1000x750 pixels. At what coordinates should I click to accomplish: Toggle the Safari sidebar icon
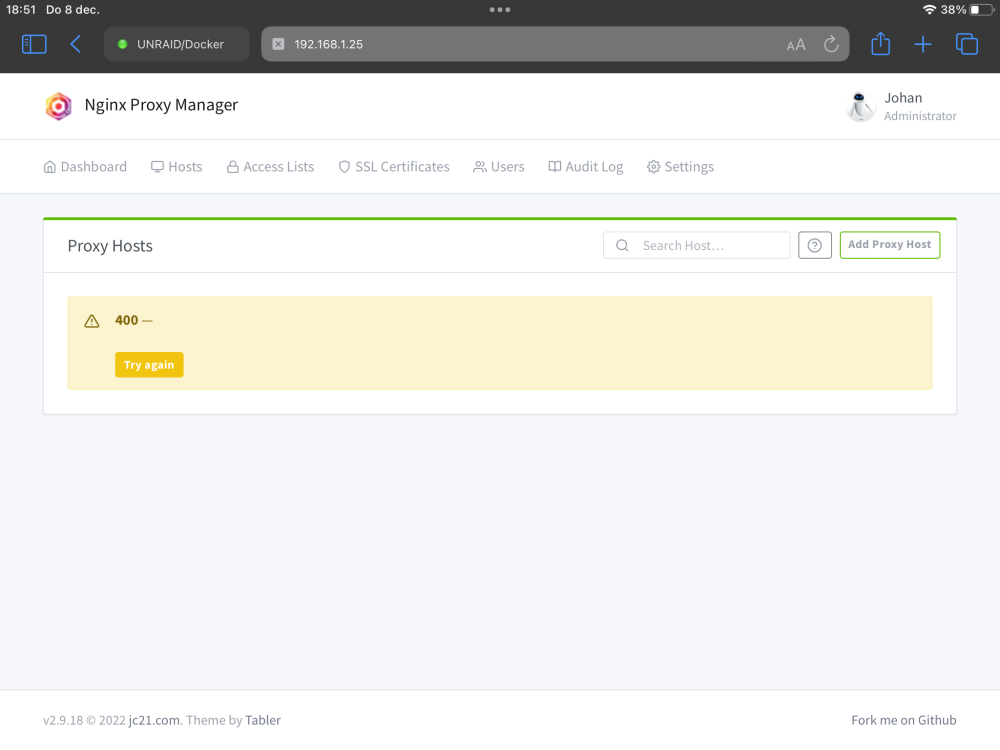coord(34,44)
